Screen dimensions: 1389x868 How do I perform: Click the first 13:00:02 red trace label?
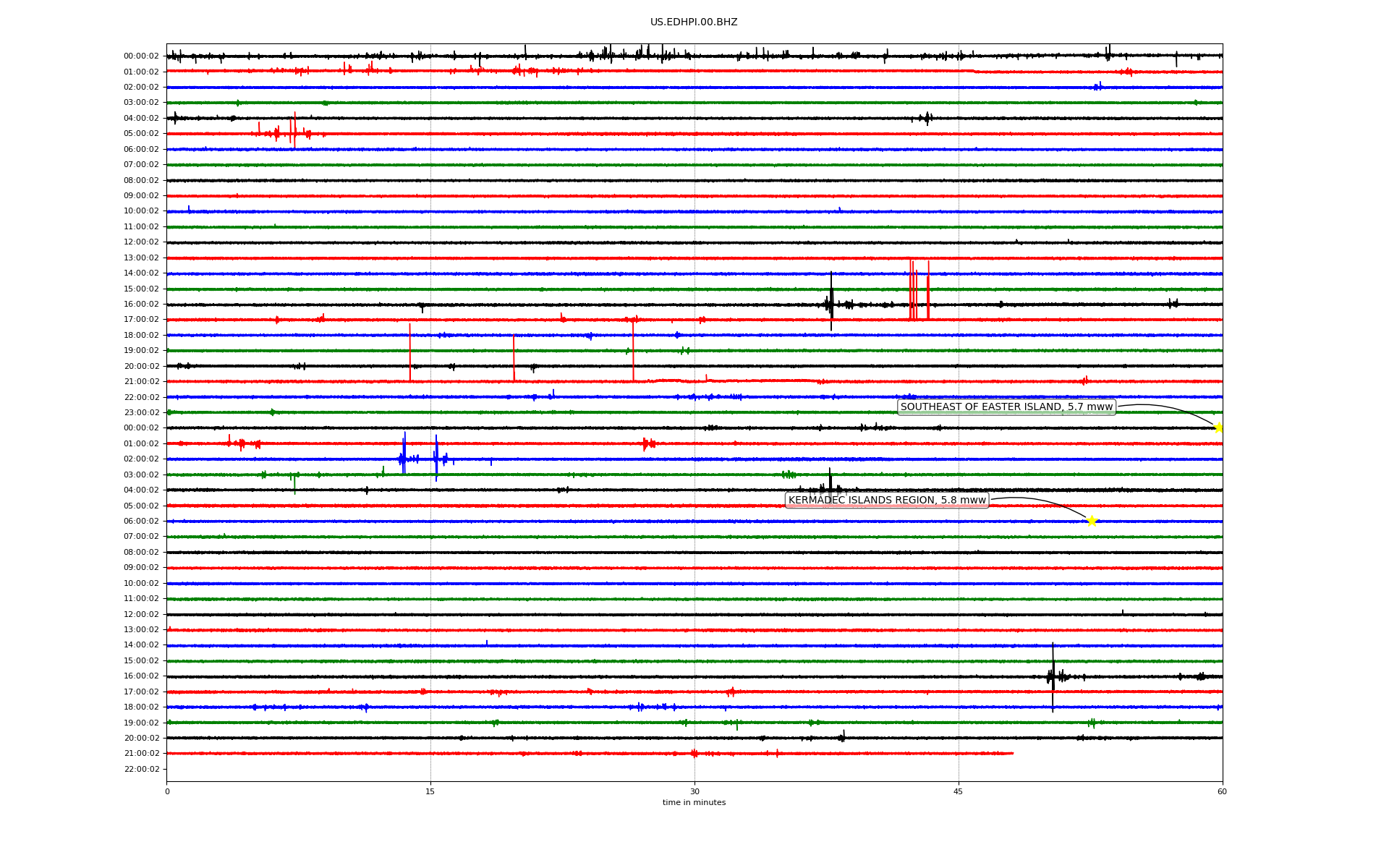[141, 258]
